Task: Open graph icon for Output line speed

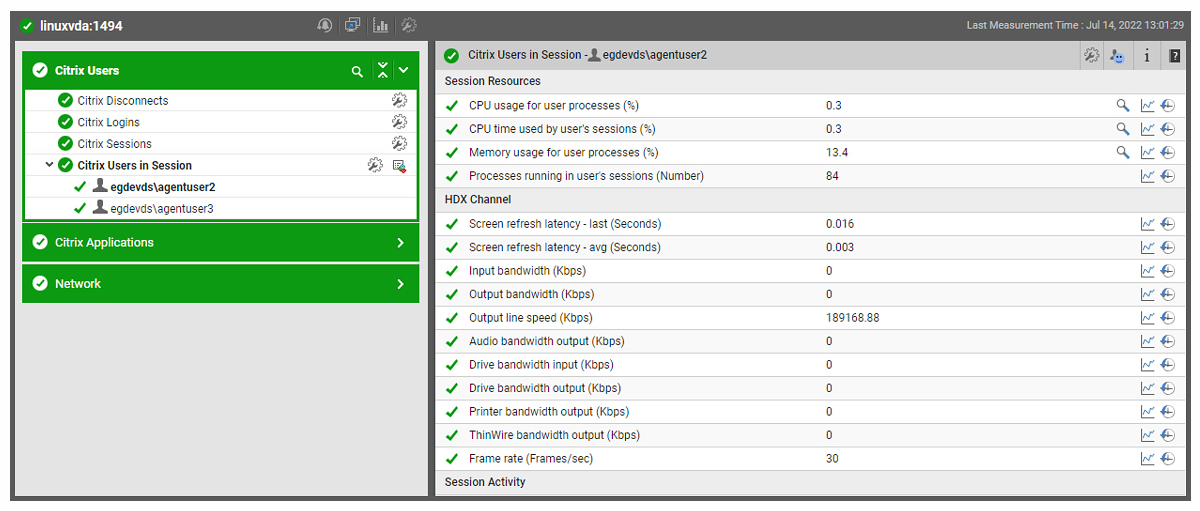Action: click(1147, 318)
